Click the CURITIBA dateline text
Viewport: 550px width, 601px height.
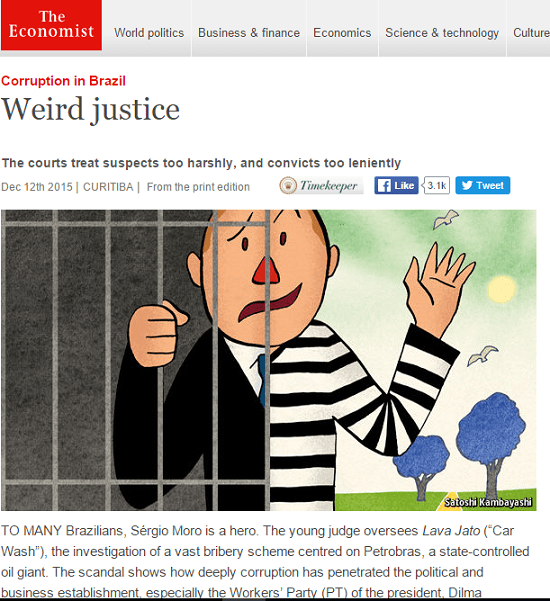coord(108,187)
